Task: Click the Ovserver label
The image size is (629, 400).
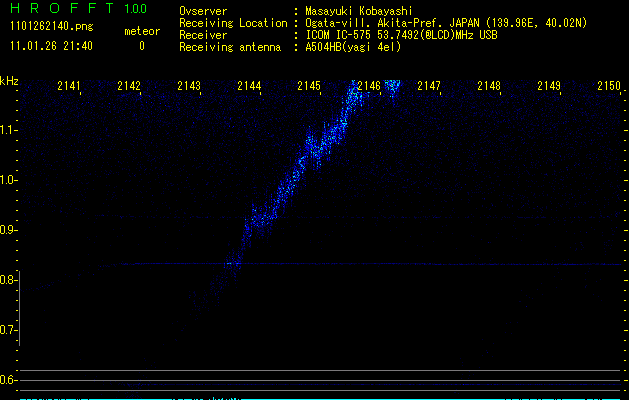Action: (x=203, y=11)
